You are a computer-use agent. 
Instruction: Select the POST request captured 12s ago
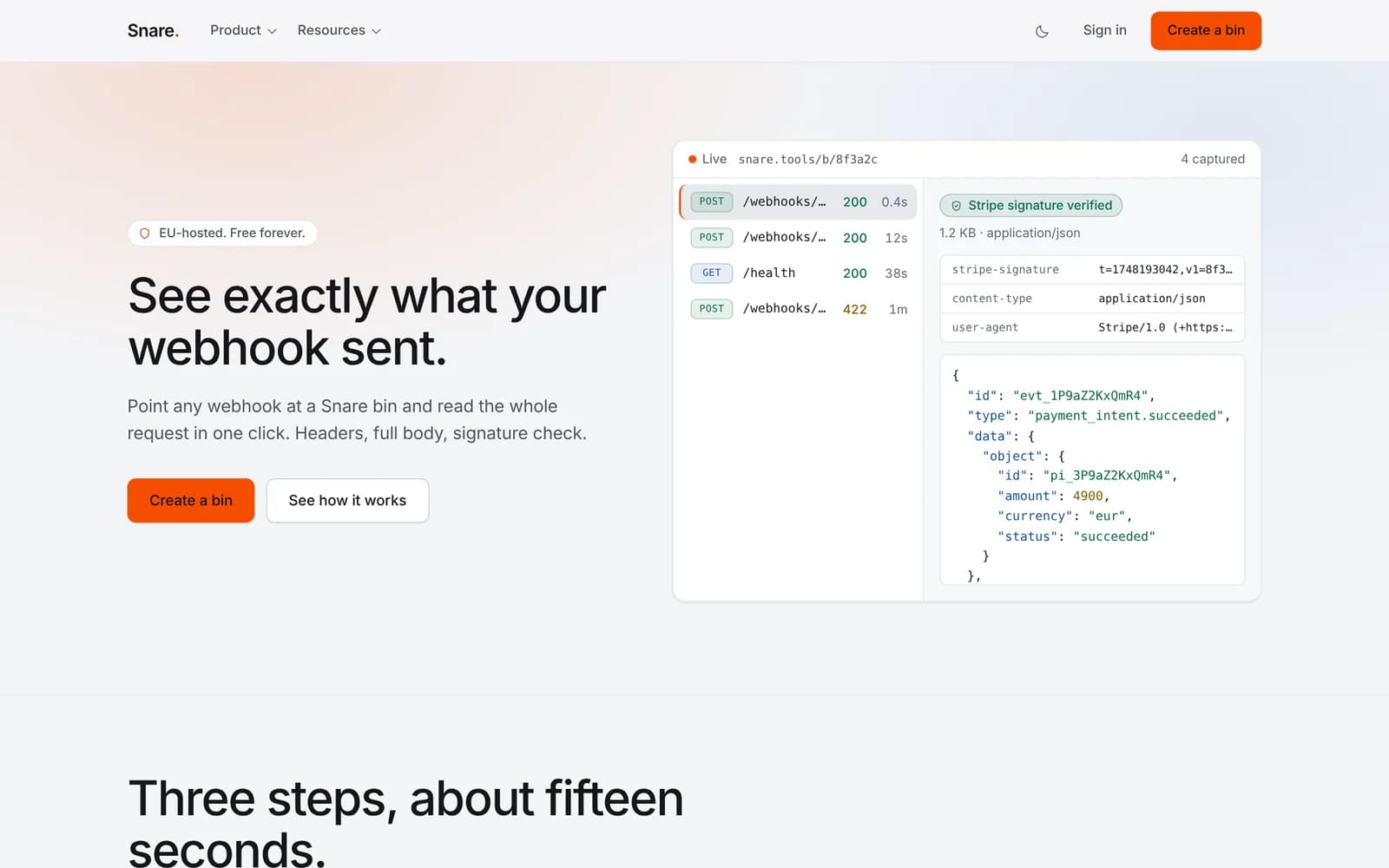click(798, 237)
